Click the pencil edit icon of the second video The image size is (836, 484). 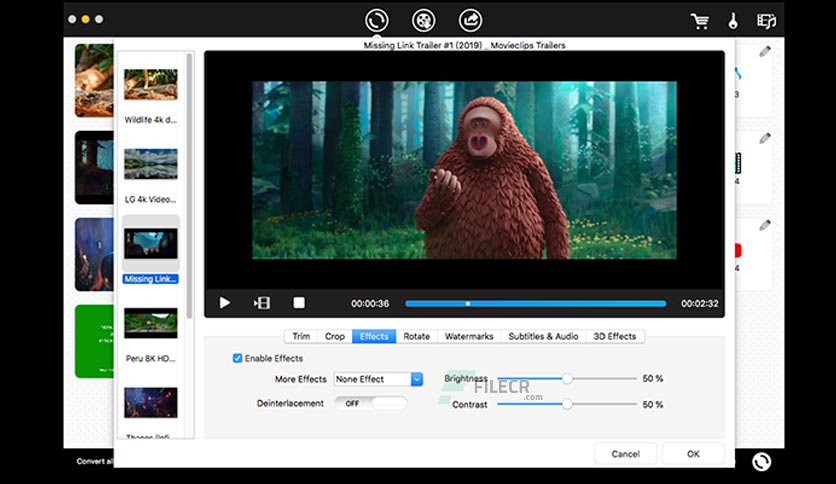point(765,139)
